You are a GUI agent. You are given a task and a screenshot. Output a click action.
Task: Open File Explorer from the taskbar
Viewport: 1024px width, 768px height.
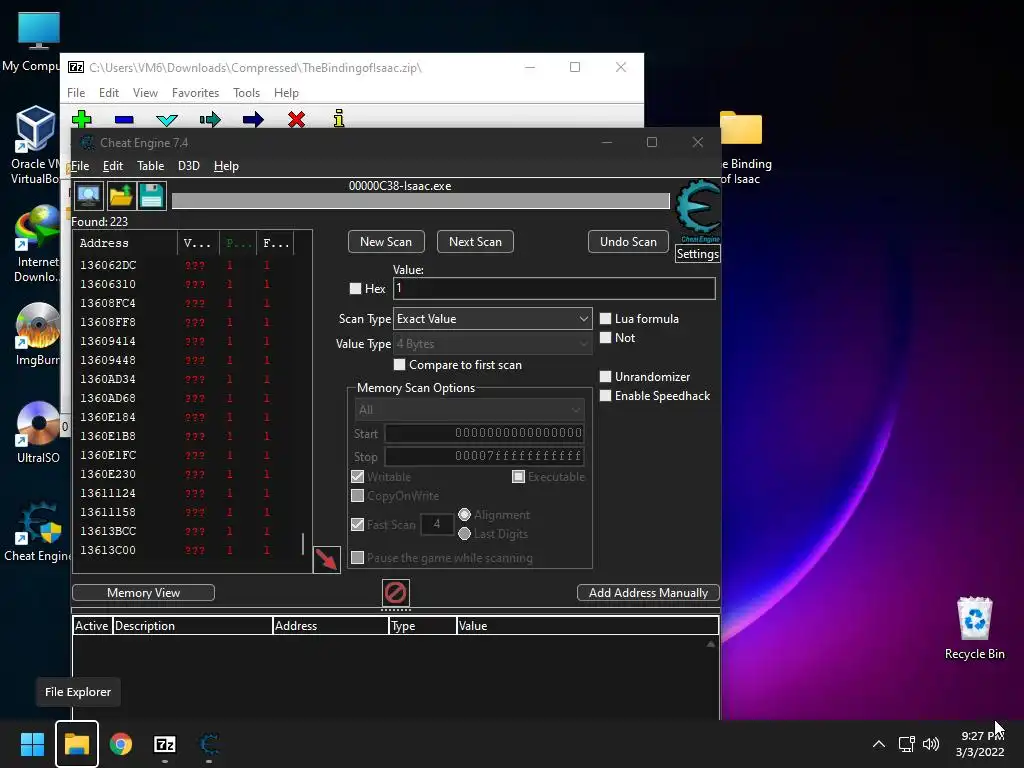76,744
